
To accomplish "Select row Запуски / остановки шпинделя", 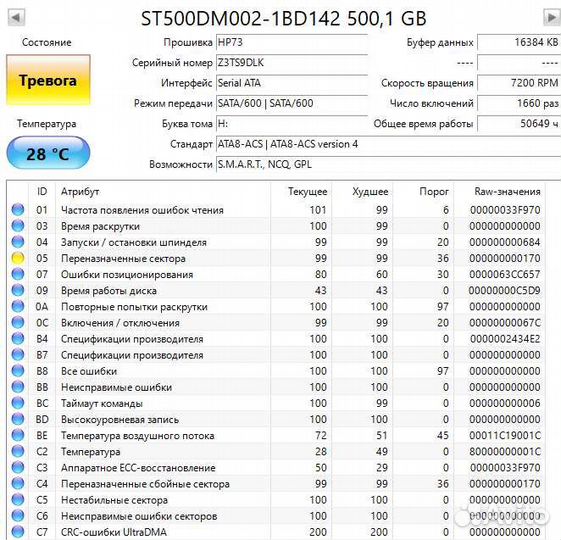I will pos(276,242).
